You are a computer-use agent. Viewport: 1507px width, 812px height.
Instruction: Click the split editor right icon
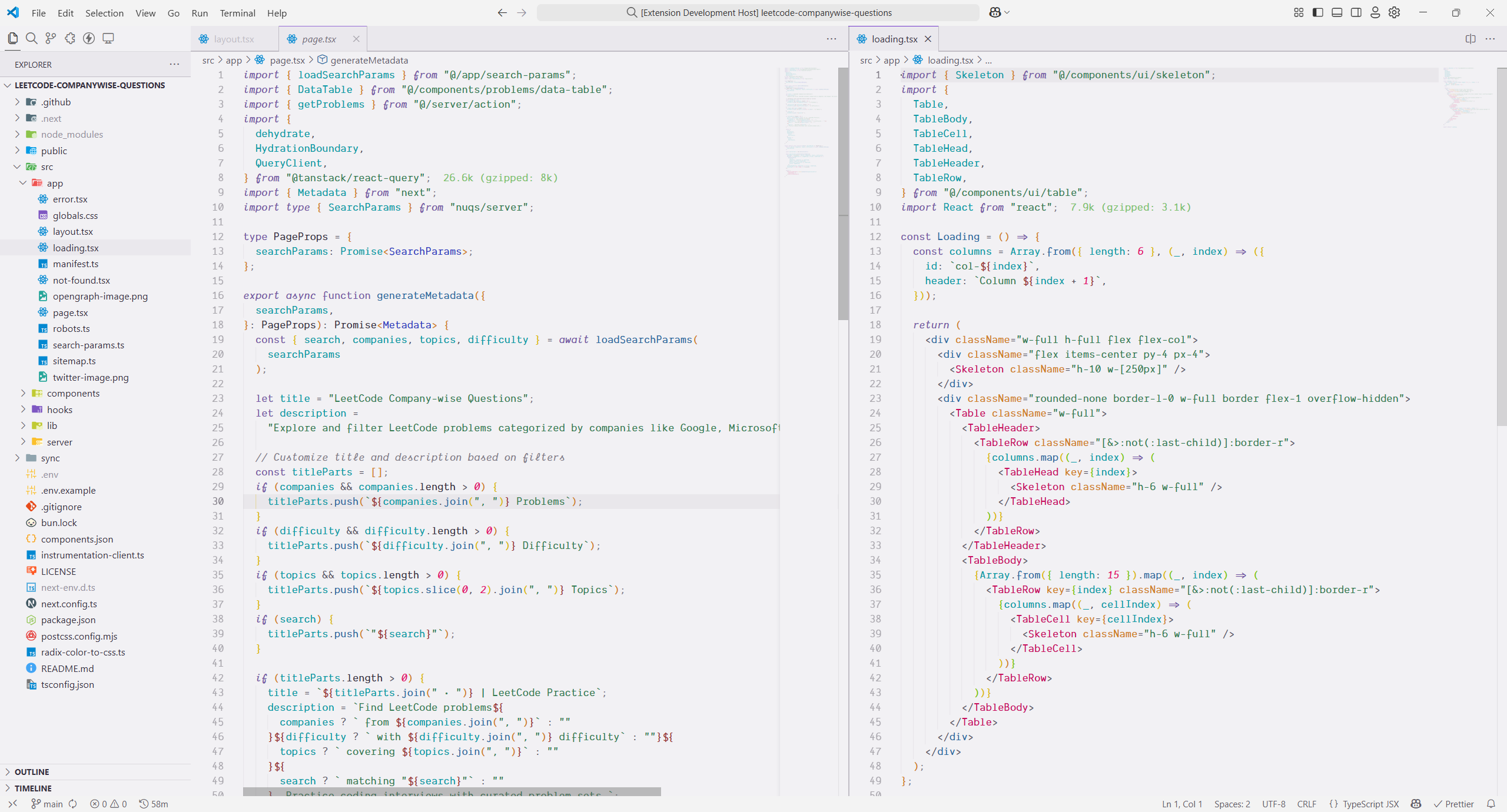(x=1471, y=39)
